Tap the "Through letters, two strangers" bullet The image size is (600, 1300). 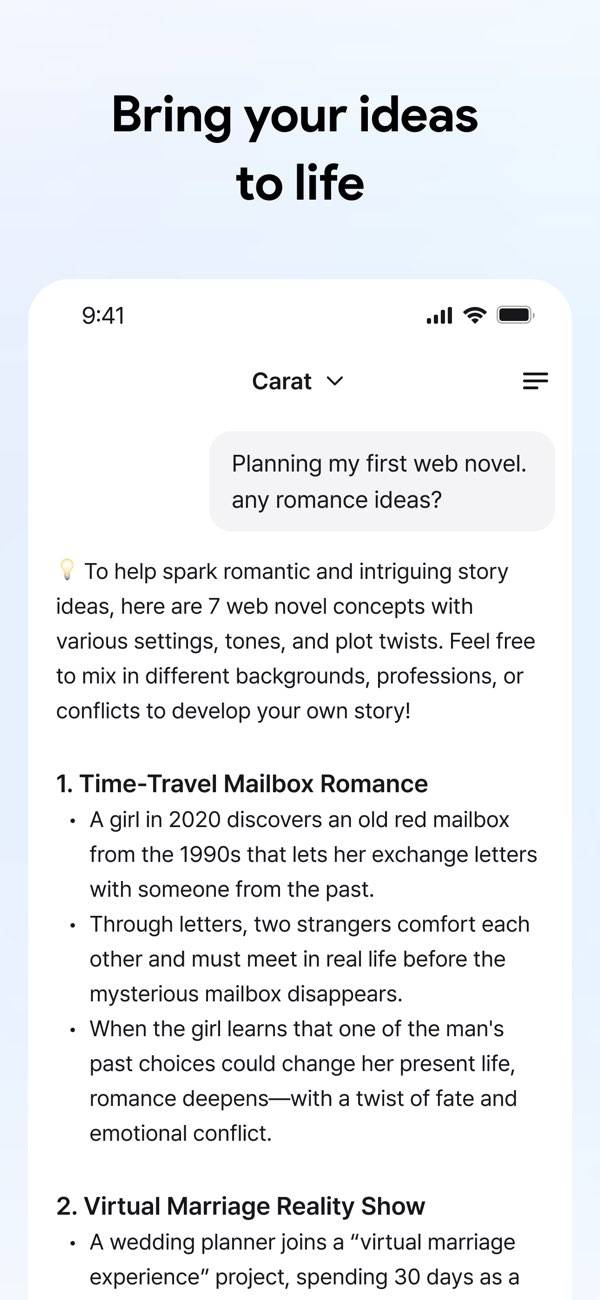point(310,924)
